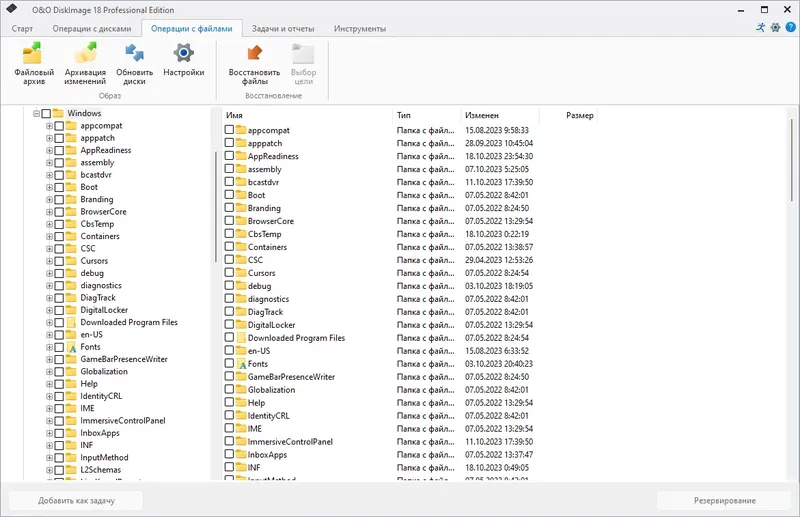Click the Добавить как задачу button
Image resolution: width=800 pixels, height=517 pixels.
pyautogui.click(x=76, y=501)
